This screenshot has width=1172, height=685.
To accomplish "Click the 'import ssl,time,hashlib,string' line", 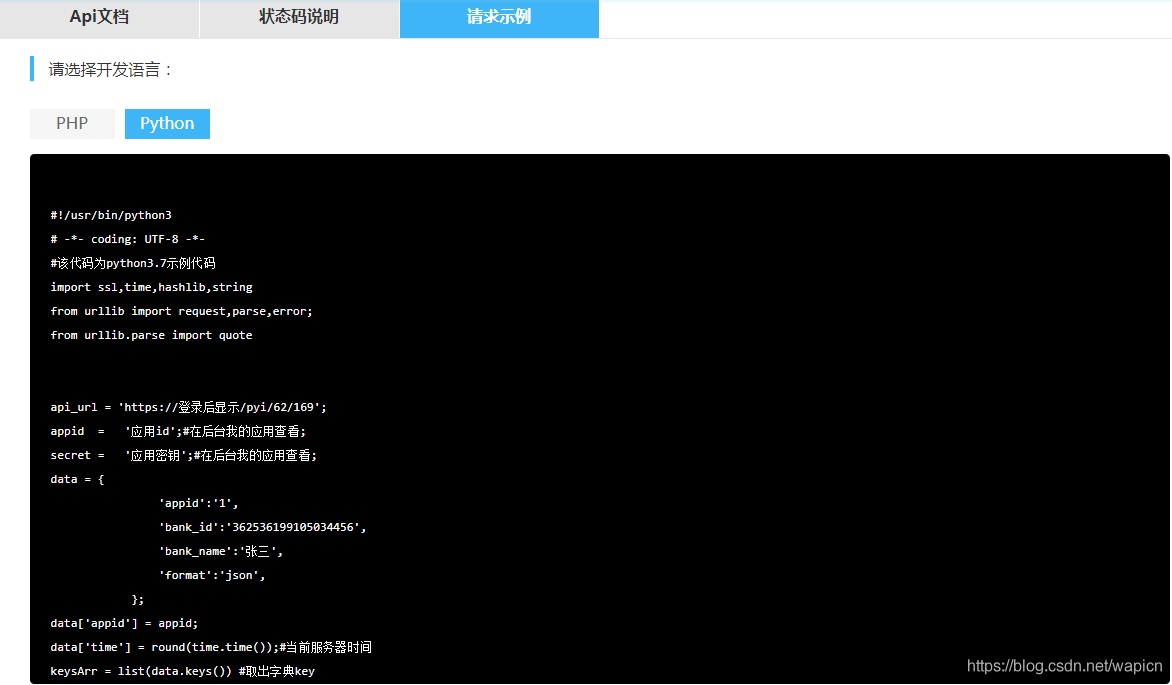I will tap(151, 287).
